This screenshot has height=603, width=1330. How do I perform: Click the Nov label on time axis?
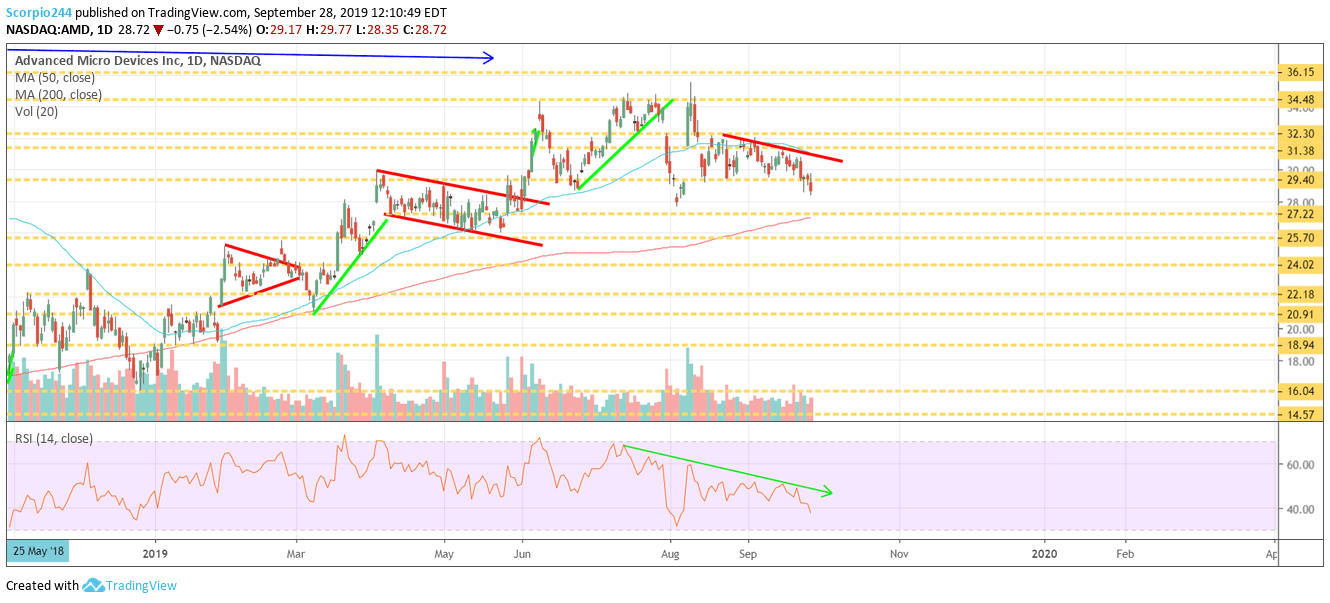coord(899,552)
